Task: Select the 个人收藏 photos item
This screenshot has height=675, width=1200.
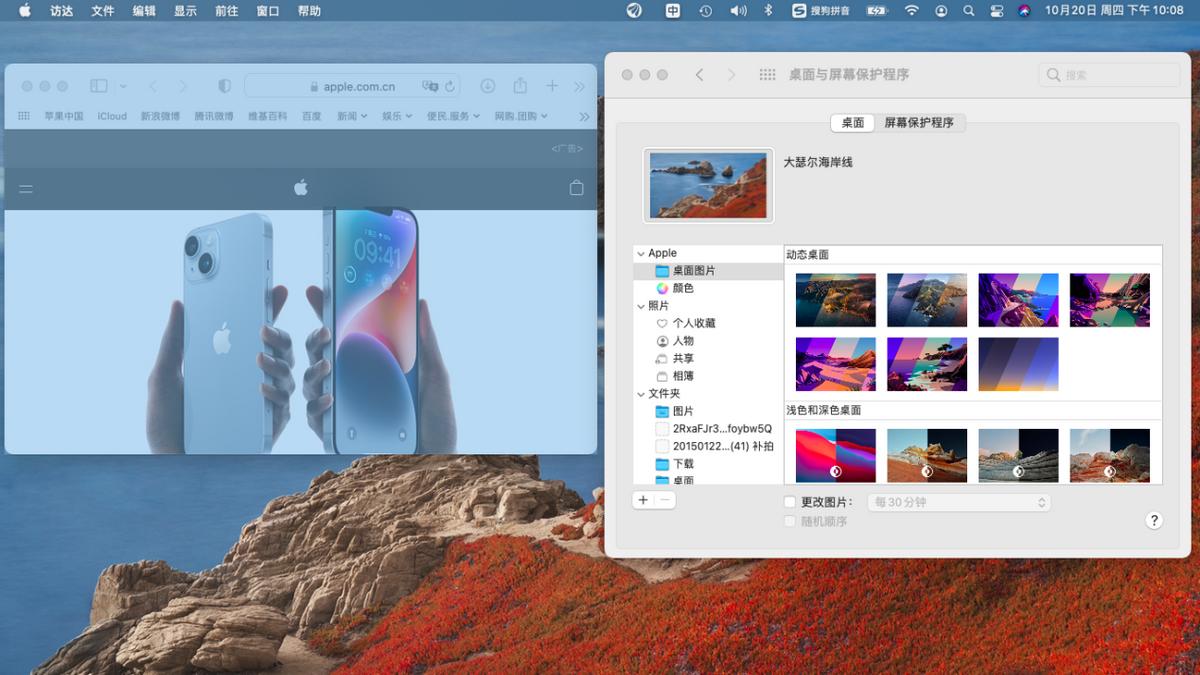Action: 693,323
